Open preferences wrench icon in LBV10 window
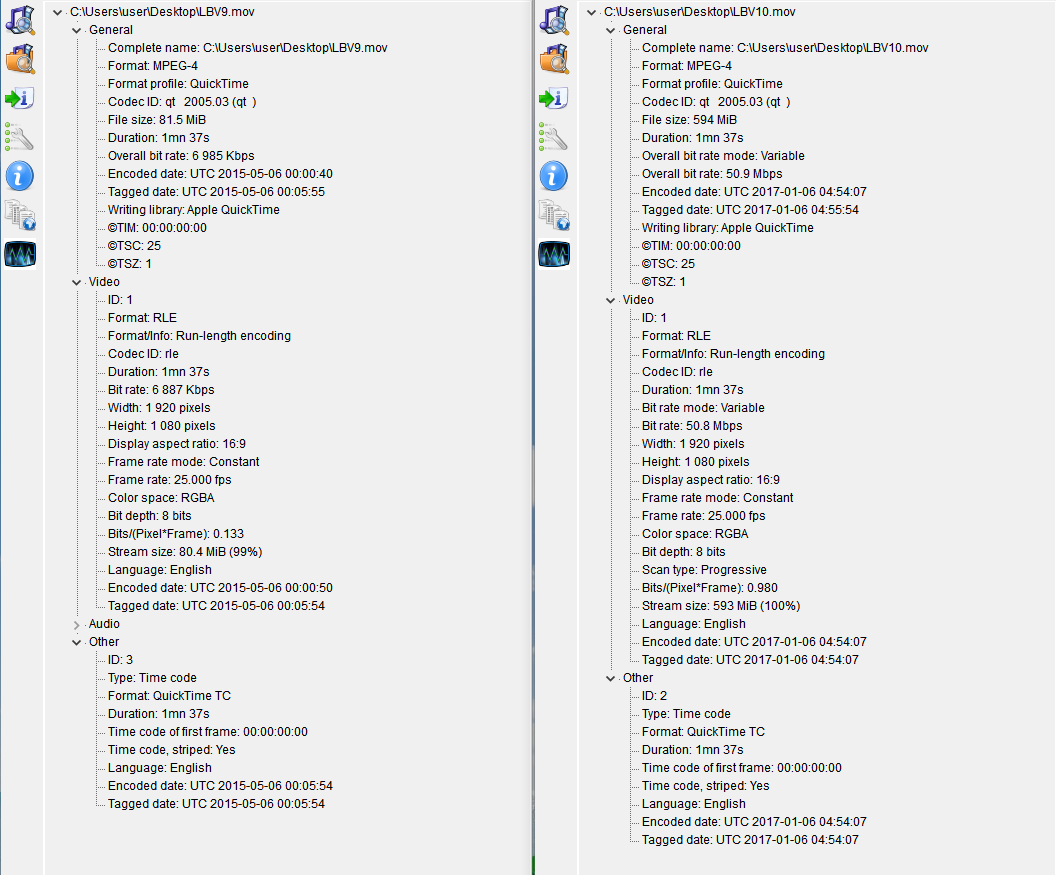Viewport: 1056px width, 875px height. click(x=554, y=137)
